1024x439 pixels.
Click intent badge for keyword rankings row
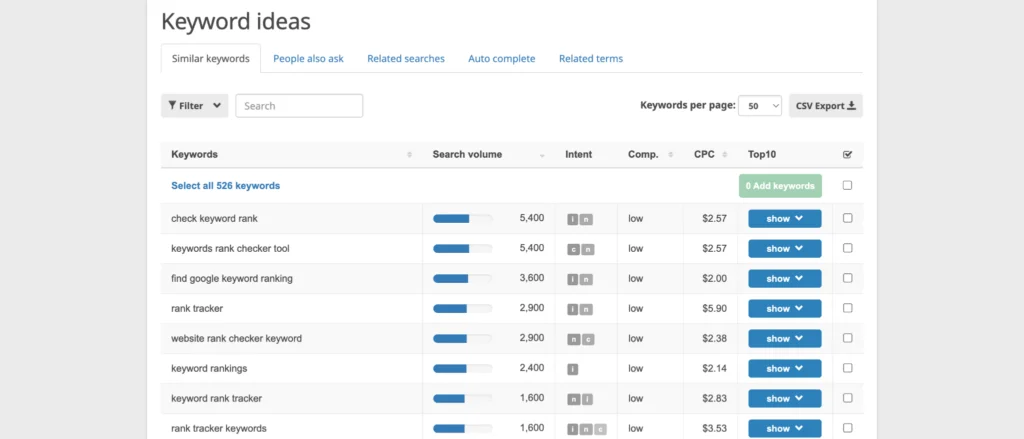pyautogui.click(x=573, y=369)
